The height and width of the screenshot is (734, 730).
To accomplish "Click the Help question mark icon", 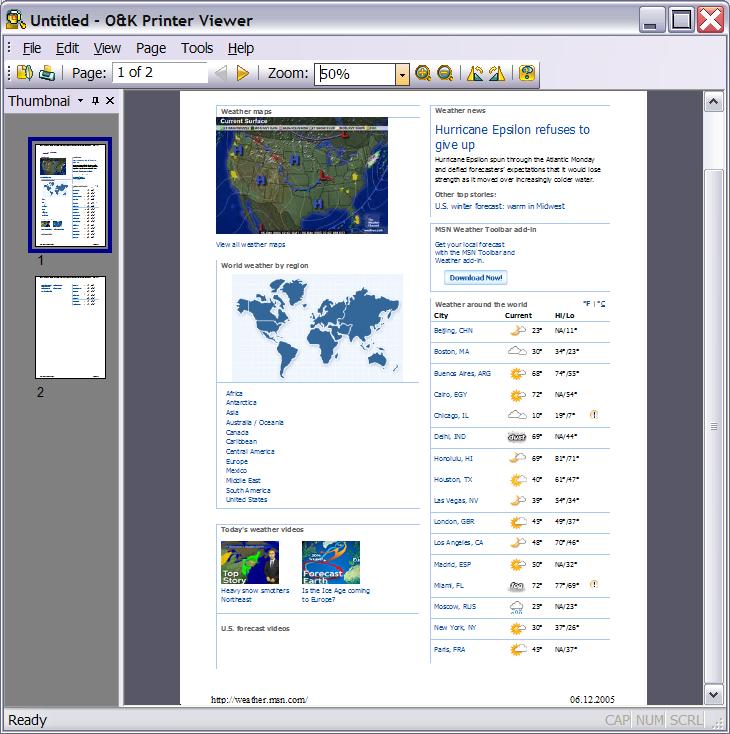I will click(x=526, y=73).
